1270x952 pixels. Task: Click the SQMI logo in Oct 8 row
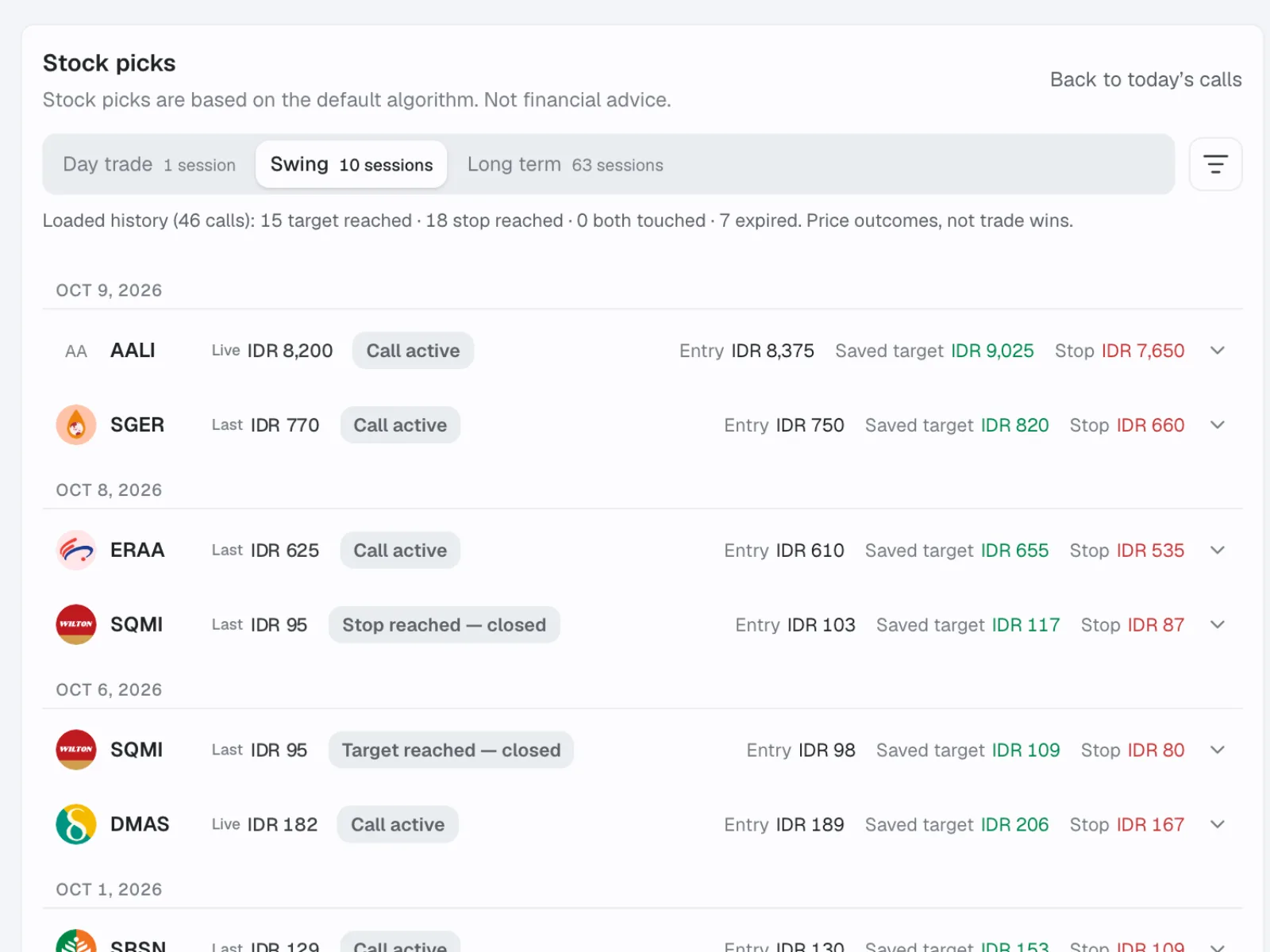coord(76,625)
